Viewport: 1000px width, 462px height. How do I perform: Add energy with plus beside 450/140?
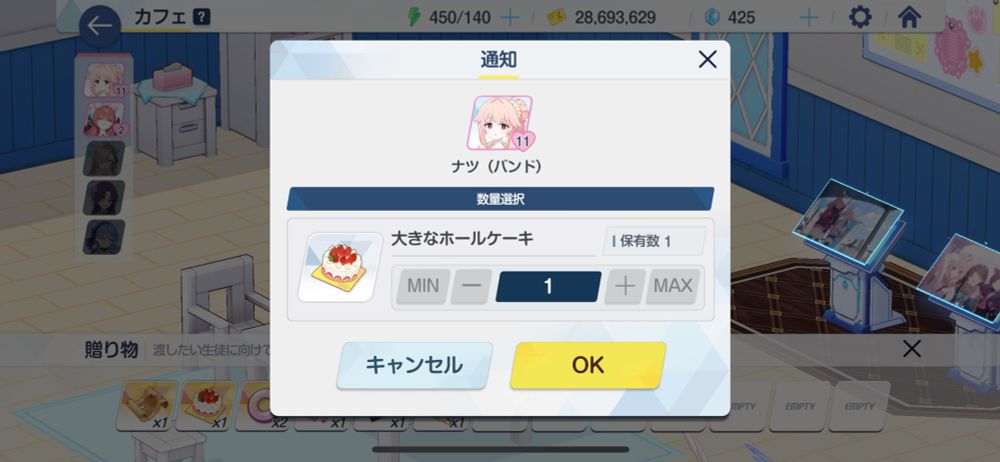[510, 17]
